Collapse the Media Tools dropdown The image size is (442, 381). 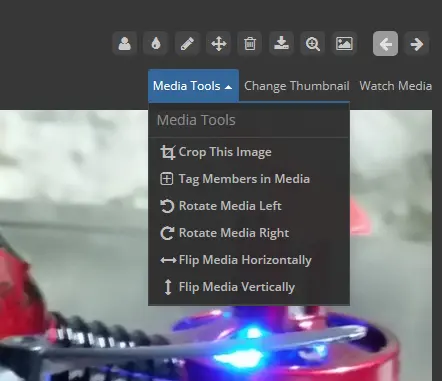193,86
